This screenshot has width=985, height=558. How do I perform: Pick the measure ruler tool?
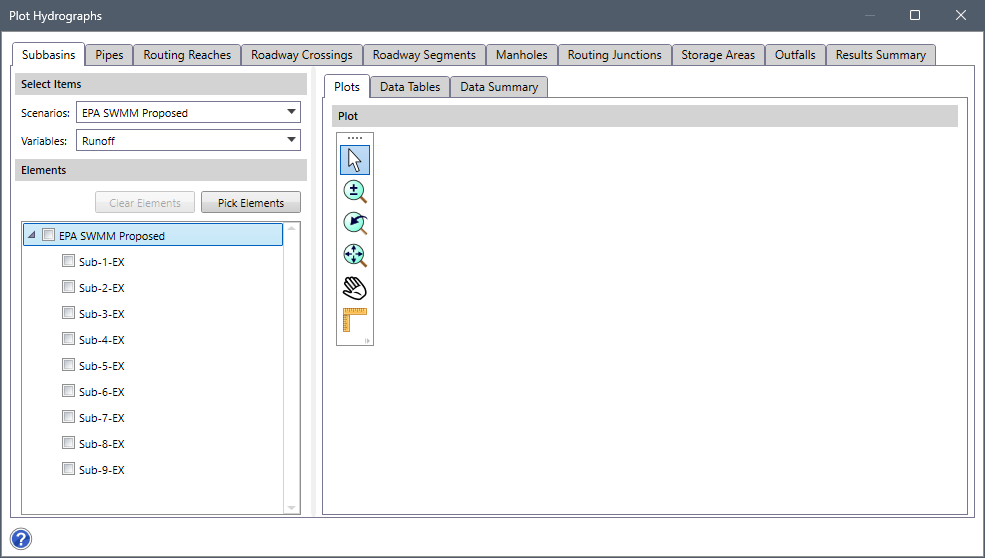pos(355,320)
